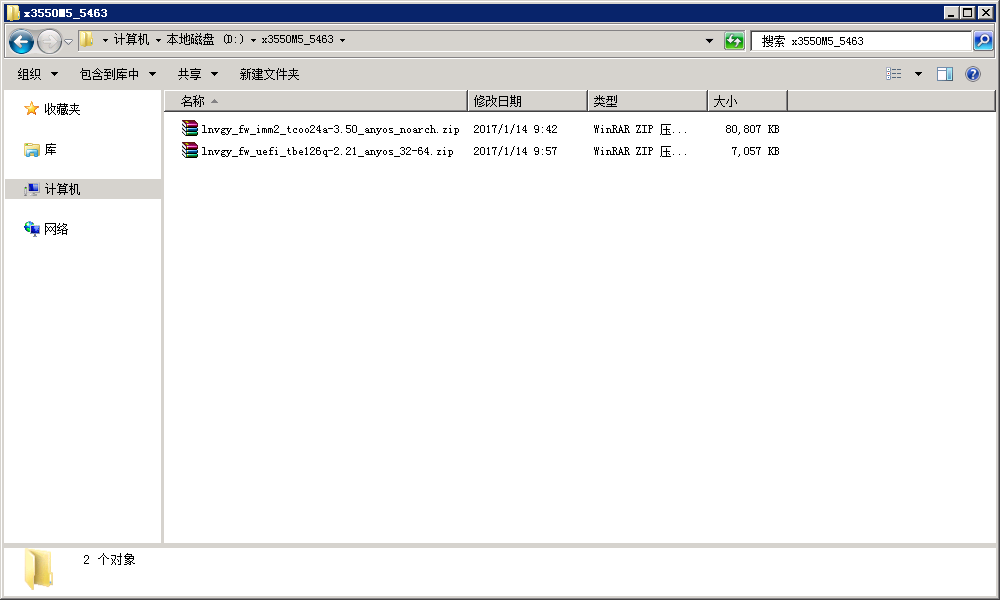Viewport: 1000px width, 600px height.
Task: Click the change view icon
Action: (x=894, y=74)
